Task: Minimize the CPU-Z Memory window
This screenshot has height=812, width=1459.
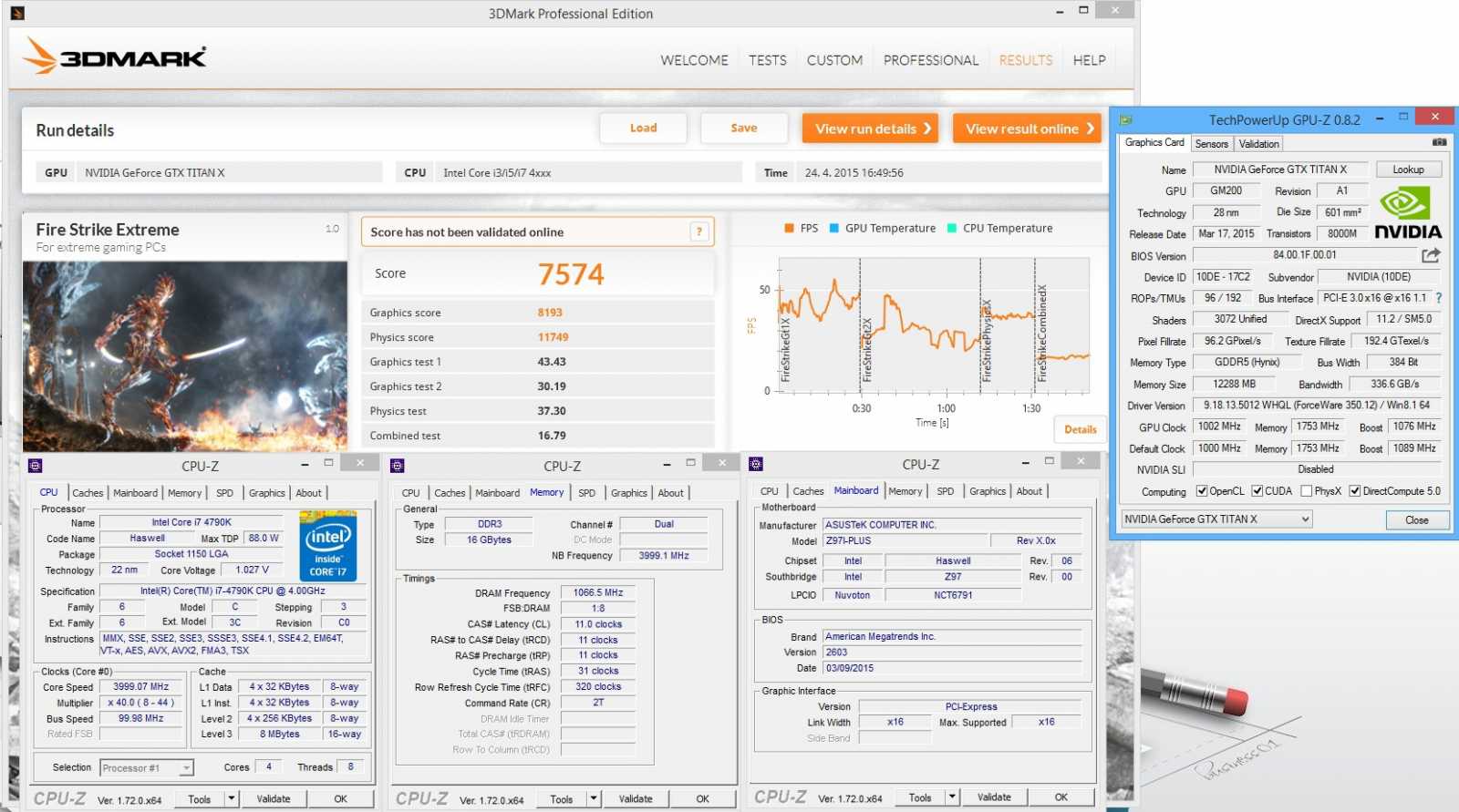Action: point(667,464)
